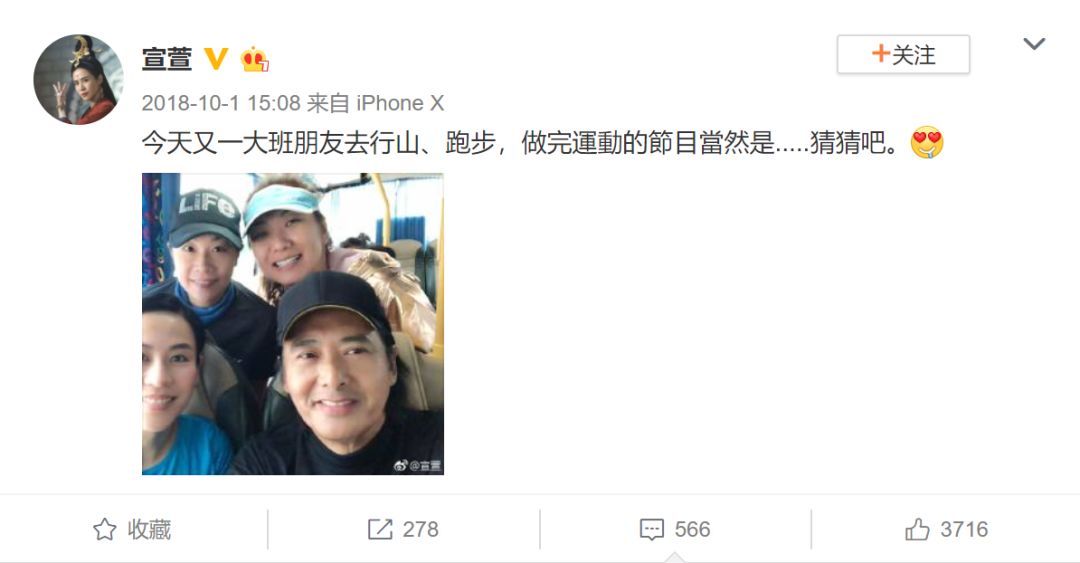
Task: Click the crown membership badge icon
Action: pos(254,59)
